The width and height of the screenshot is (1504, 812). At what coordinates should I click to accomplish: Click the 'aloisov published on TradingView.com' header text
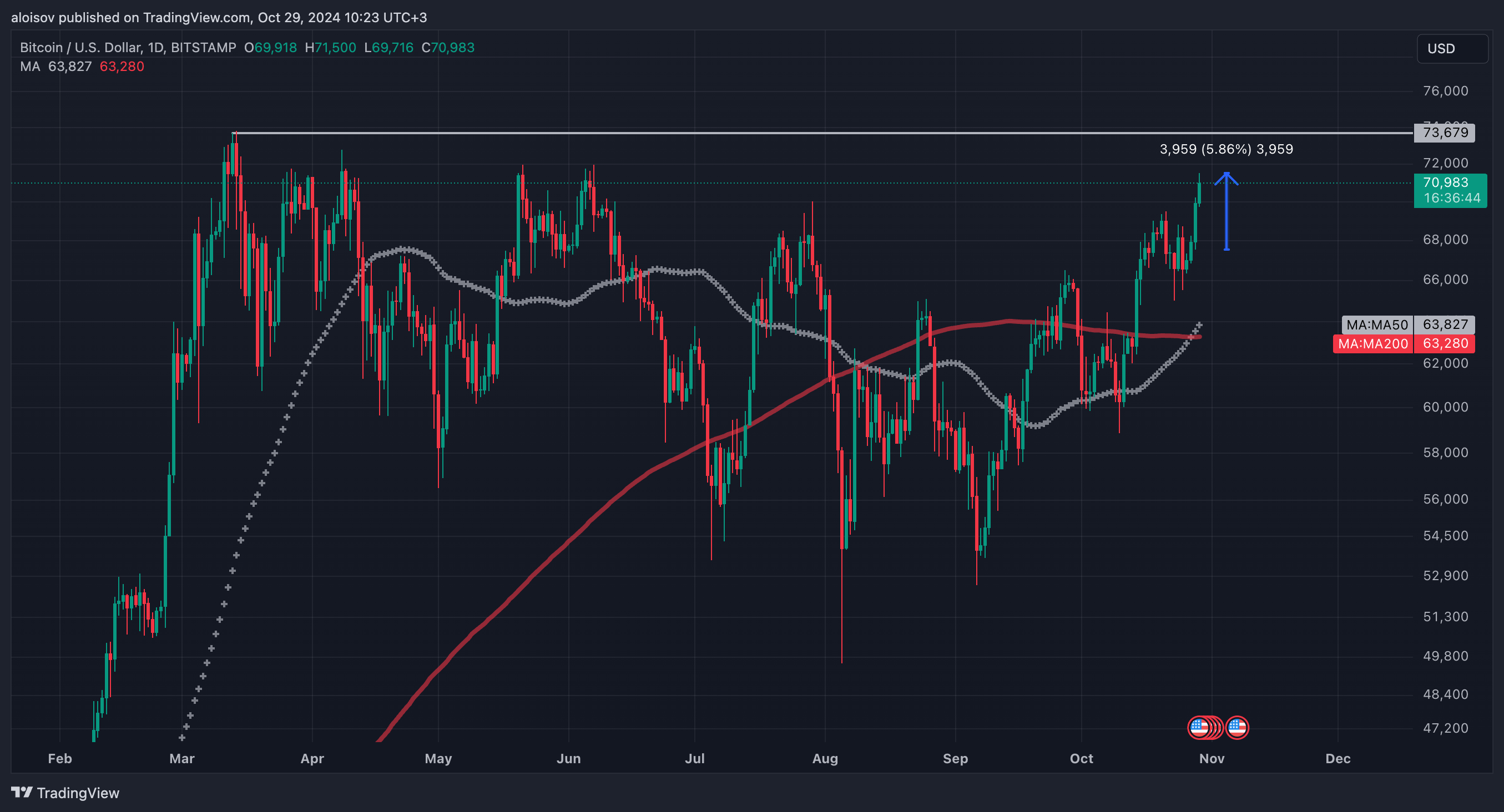[131, 18]
